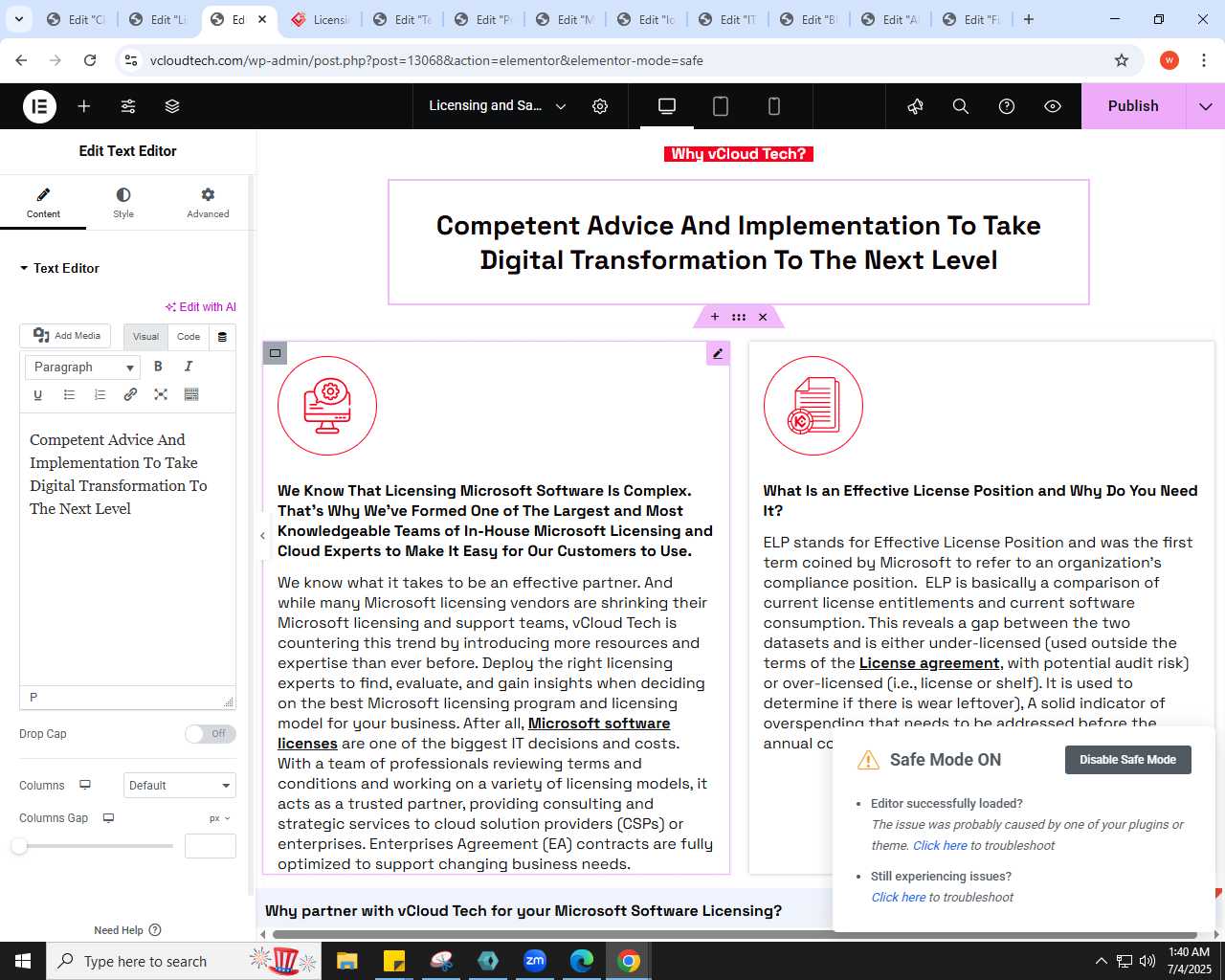
Task: Switch to desktop responsive view
Action: coord(667,106)
